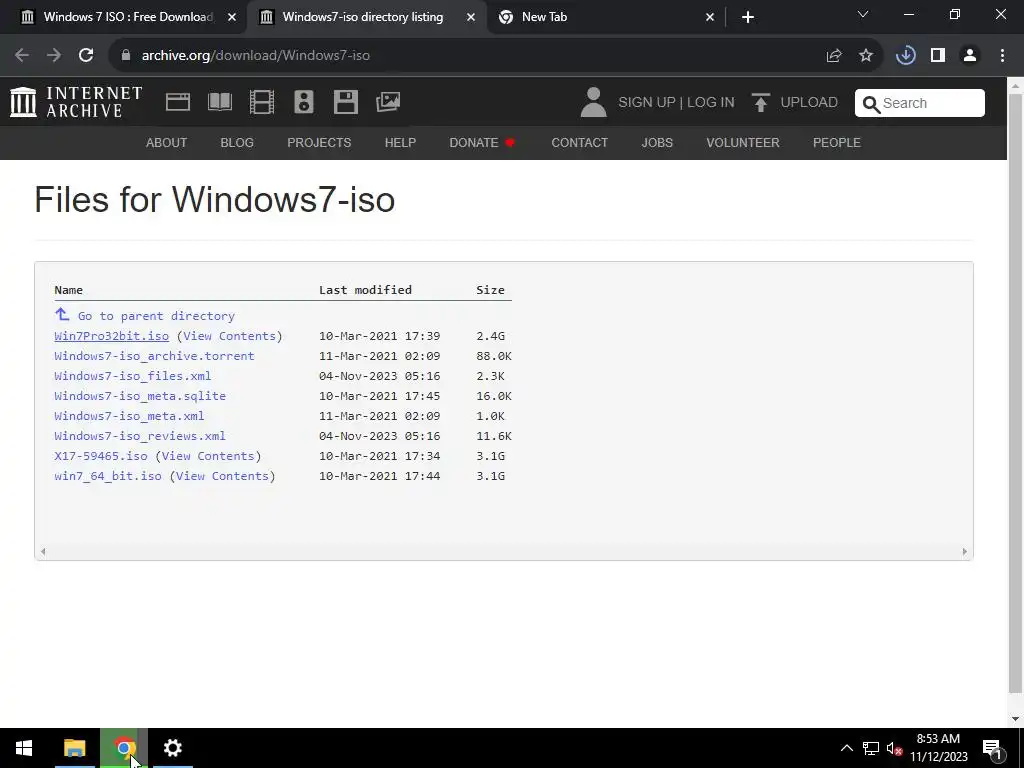Open new tab with plus button
The height and width of the screenshot is (768, 1024).
(x=748, y=17)
